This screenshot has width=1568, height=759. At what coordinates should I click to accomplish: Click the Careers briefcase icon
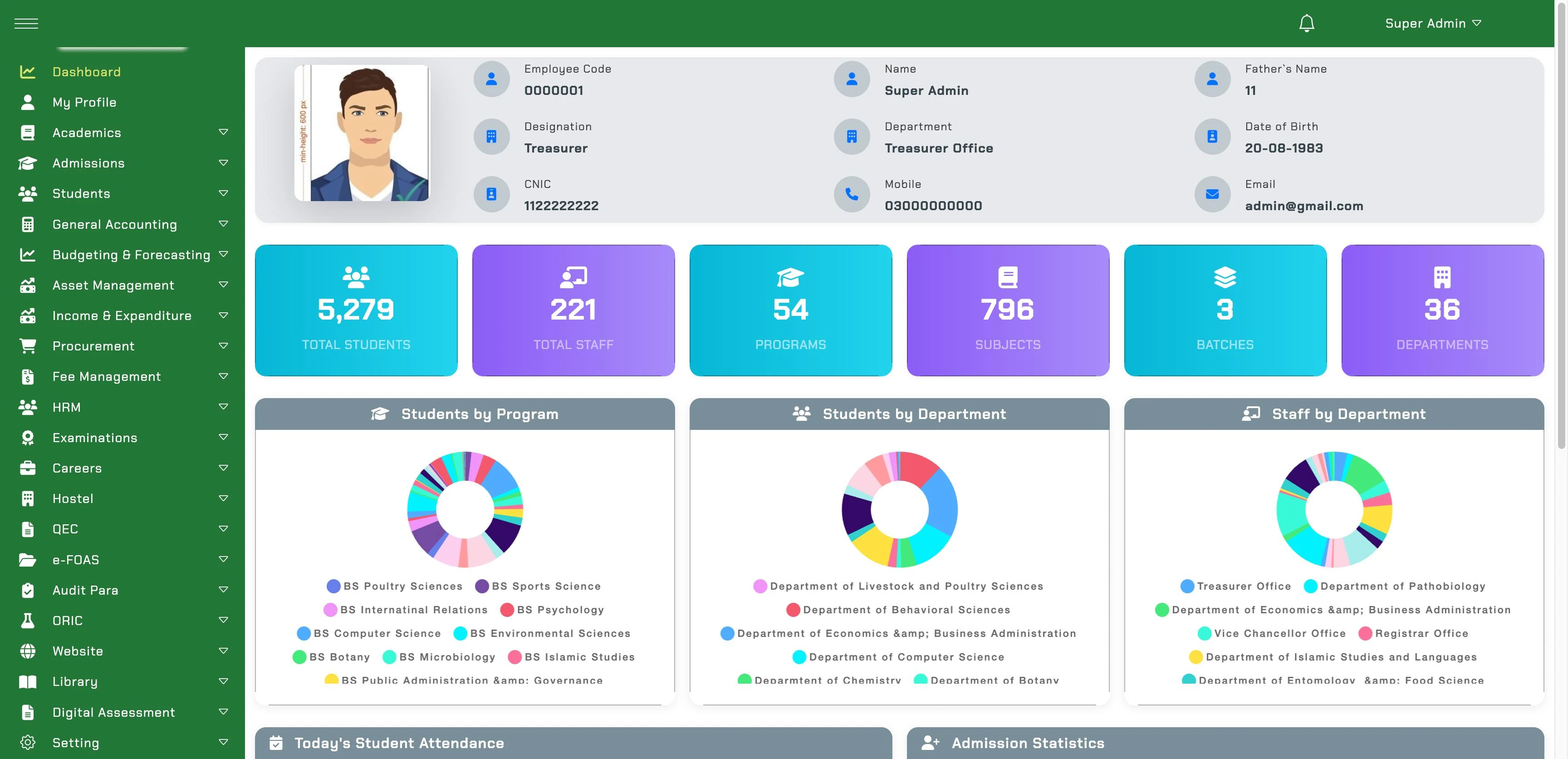[27, 468]
